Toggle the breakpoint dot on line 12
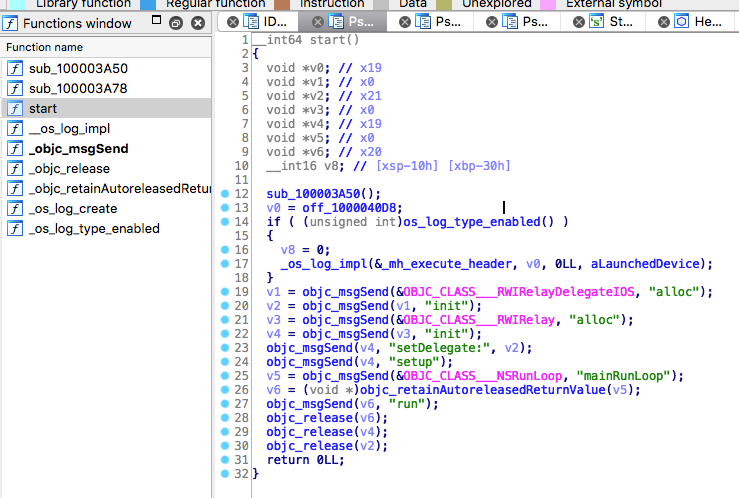 click(225, 194)
